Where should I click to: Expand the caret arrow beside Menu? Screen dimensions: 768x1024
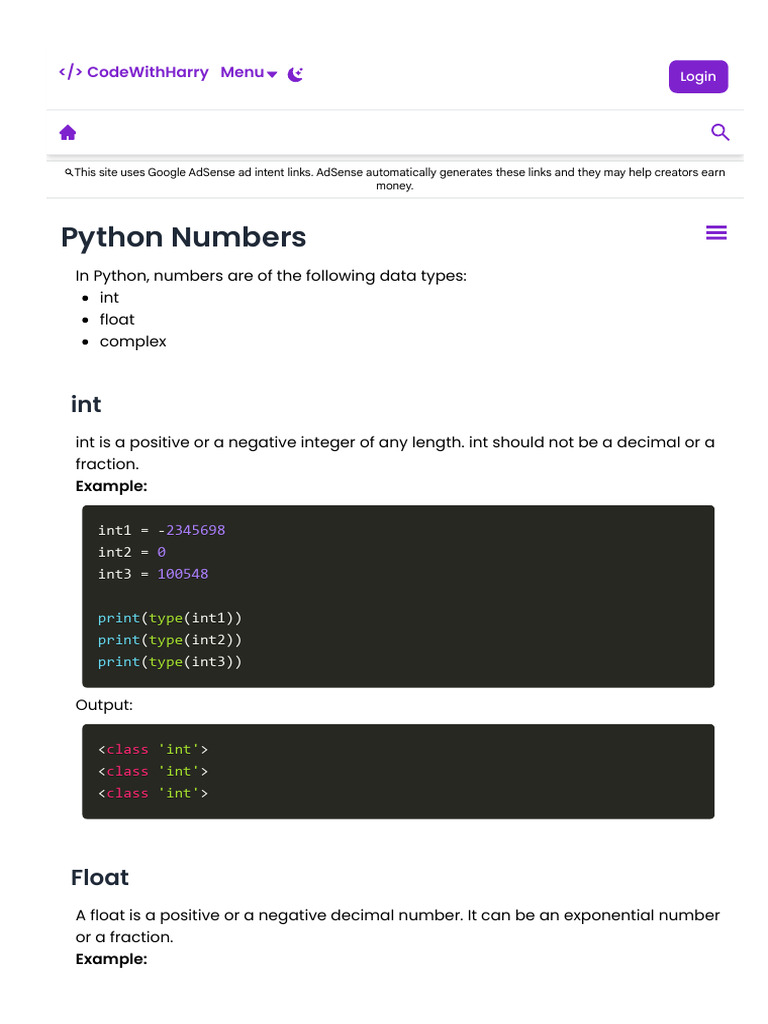coord(272,74)
